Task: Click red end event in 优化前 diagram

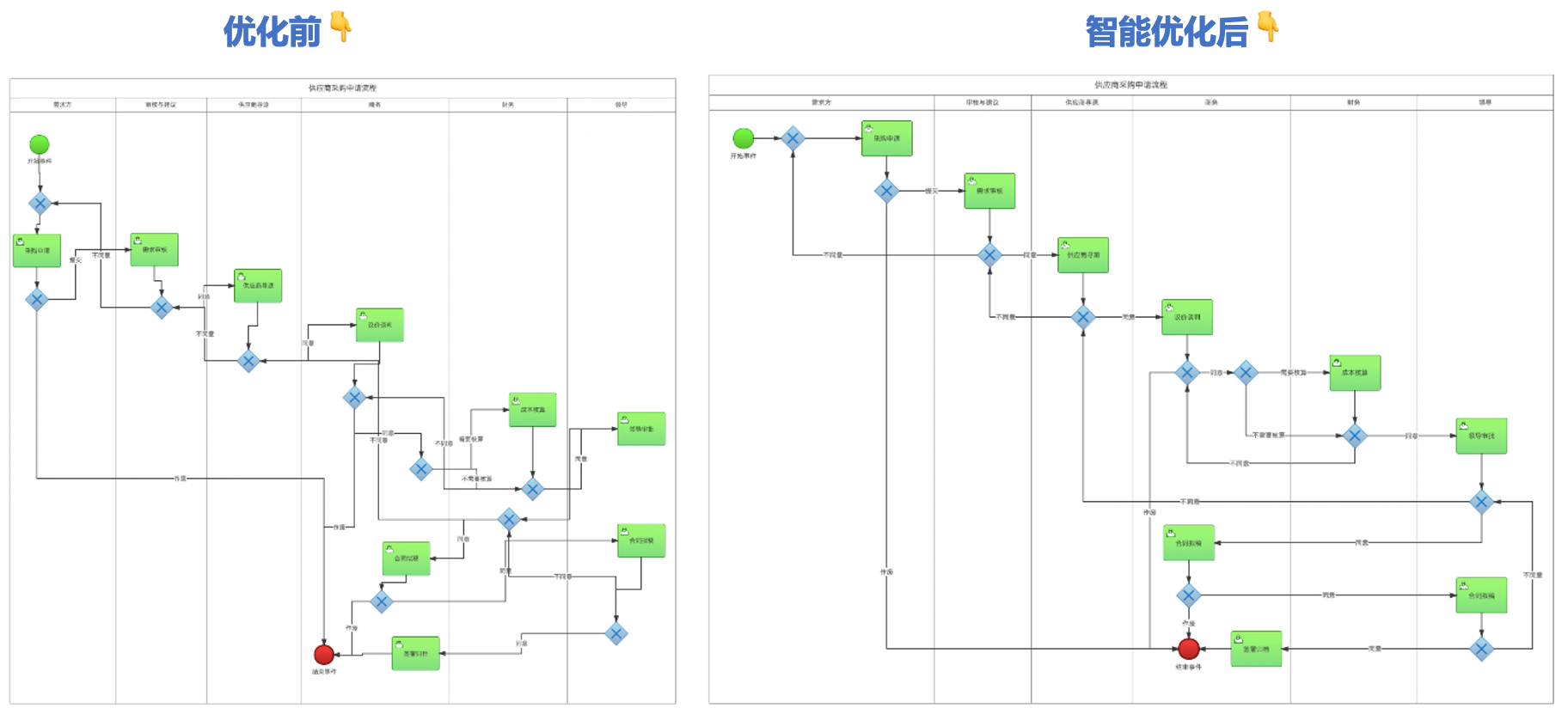Action: click(x=324, y=656)
